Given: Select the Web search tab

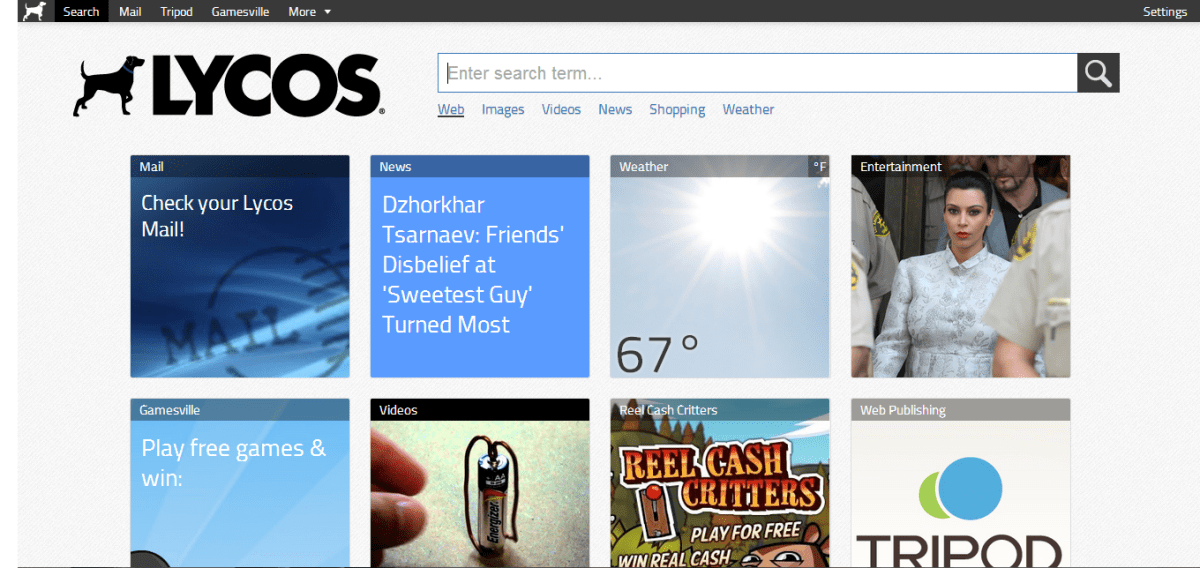Looking at the screenshot, I should coord(451,110).
